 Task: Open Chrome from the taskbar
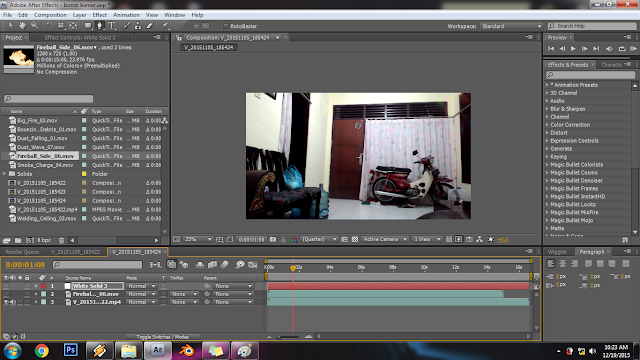click(x=42, y=351)
